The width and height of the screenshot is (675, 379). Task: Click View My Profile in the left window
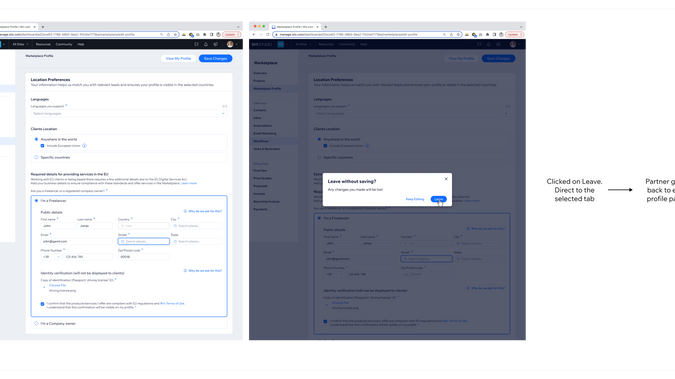pos(178,58)
